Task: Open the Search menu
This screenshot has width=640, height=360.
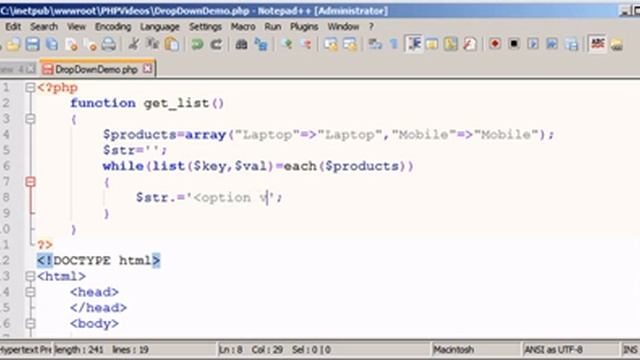Action: [x=44, y=27]
